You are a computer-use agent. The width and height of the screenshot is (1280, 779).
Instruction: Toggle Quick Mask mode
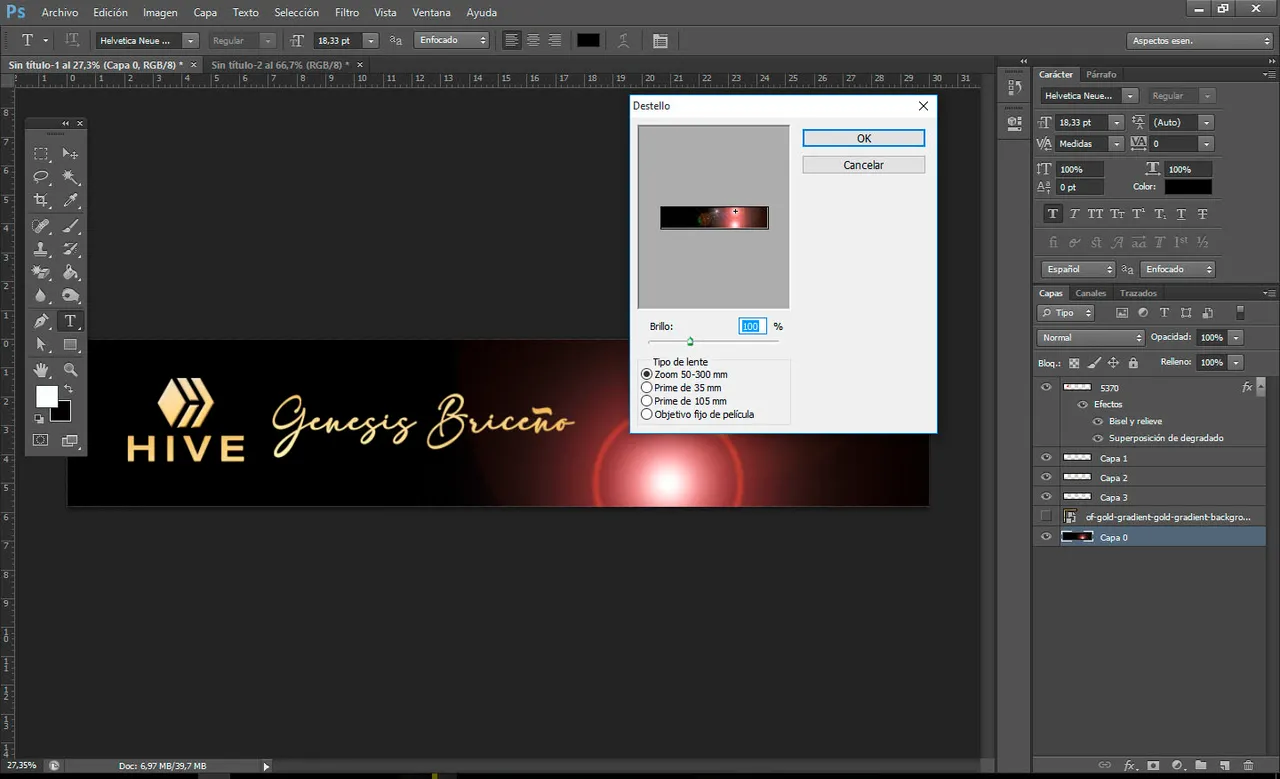41,440
